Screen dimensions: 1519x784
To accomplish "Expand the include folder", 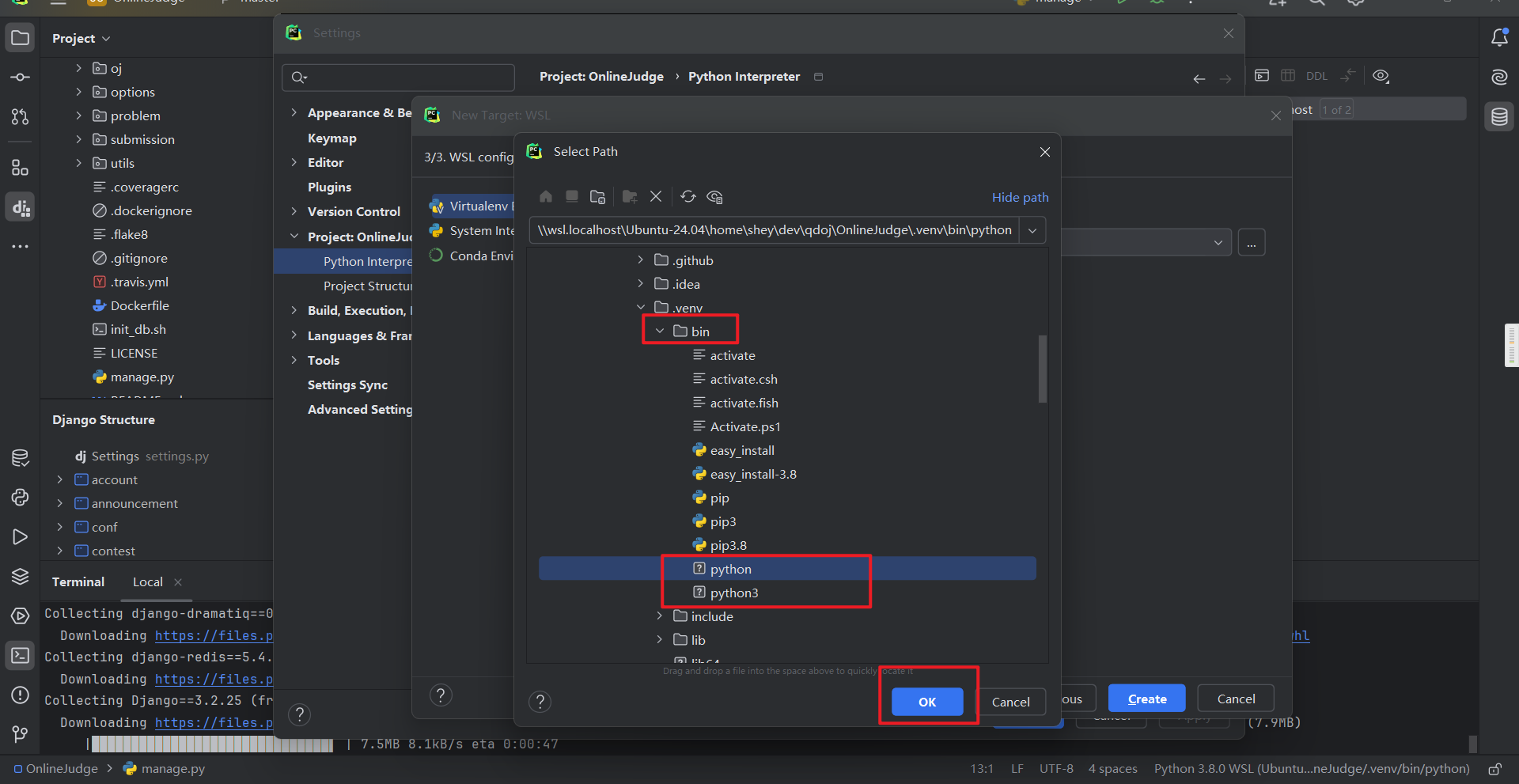I will (660, 616).
